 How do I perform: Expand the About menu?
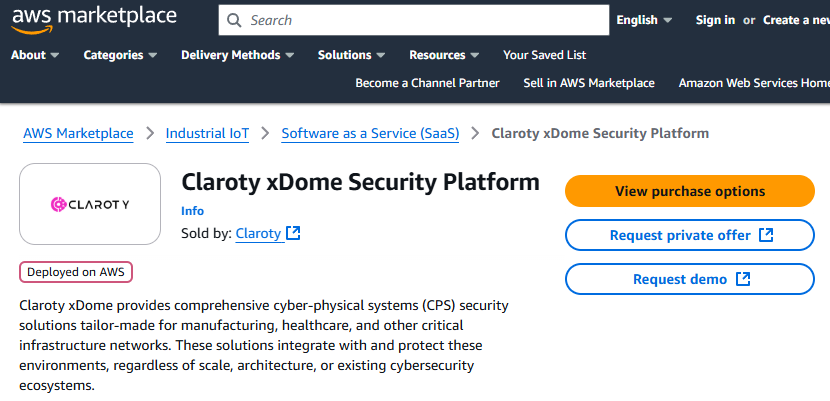tap(35, 55)
